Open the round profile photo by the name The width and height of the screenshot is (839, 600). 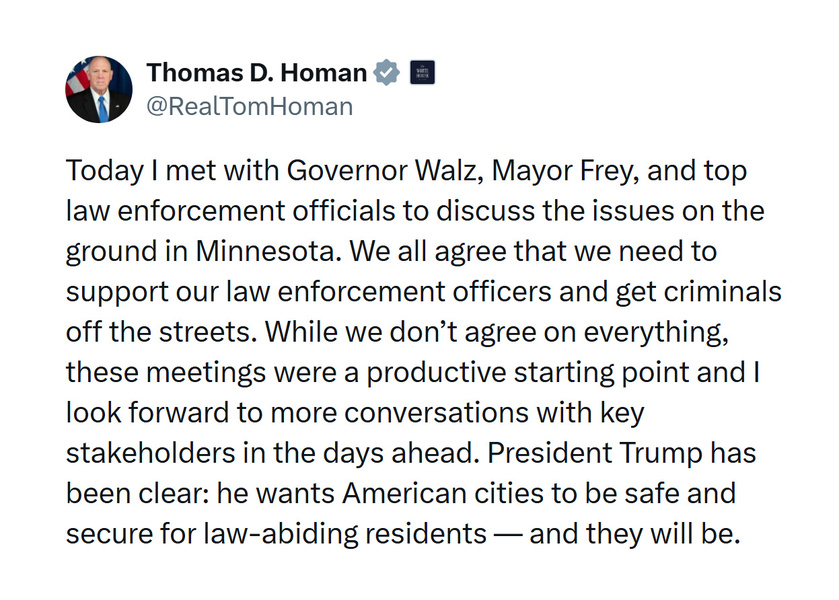coord(98,89)
